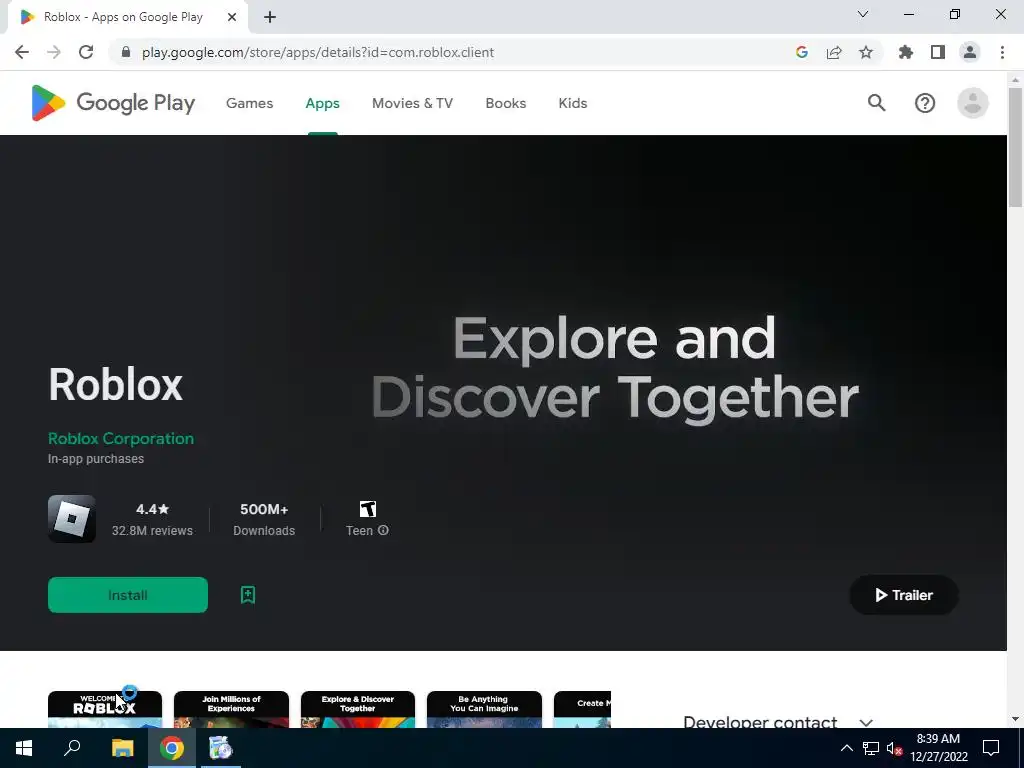Open Chrome profile icon

coord(970,52)
